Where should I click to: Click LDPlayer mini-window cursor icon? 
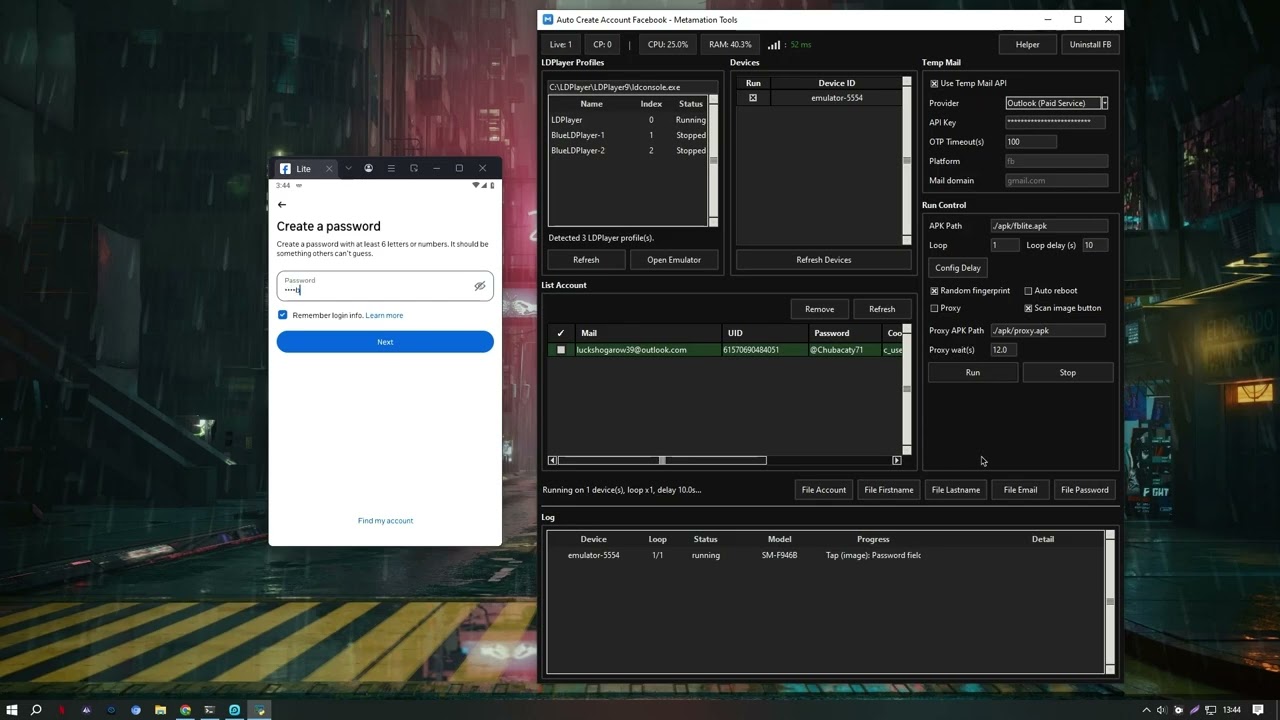414,168
